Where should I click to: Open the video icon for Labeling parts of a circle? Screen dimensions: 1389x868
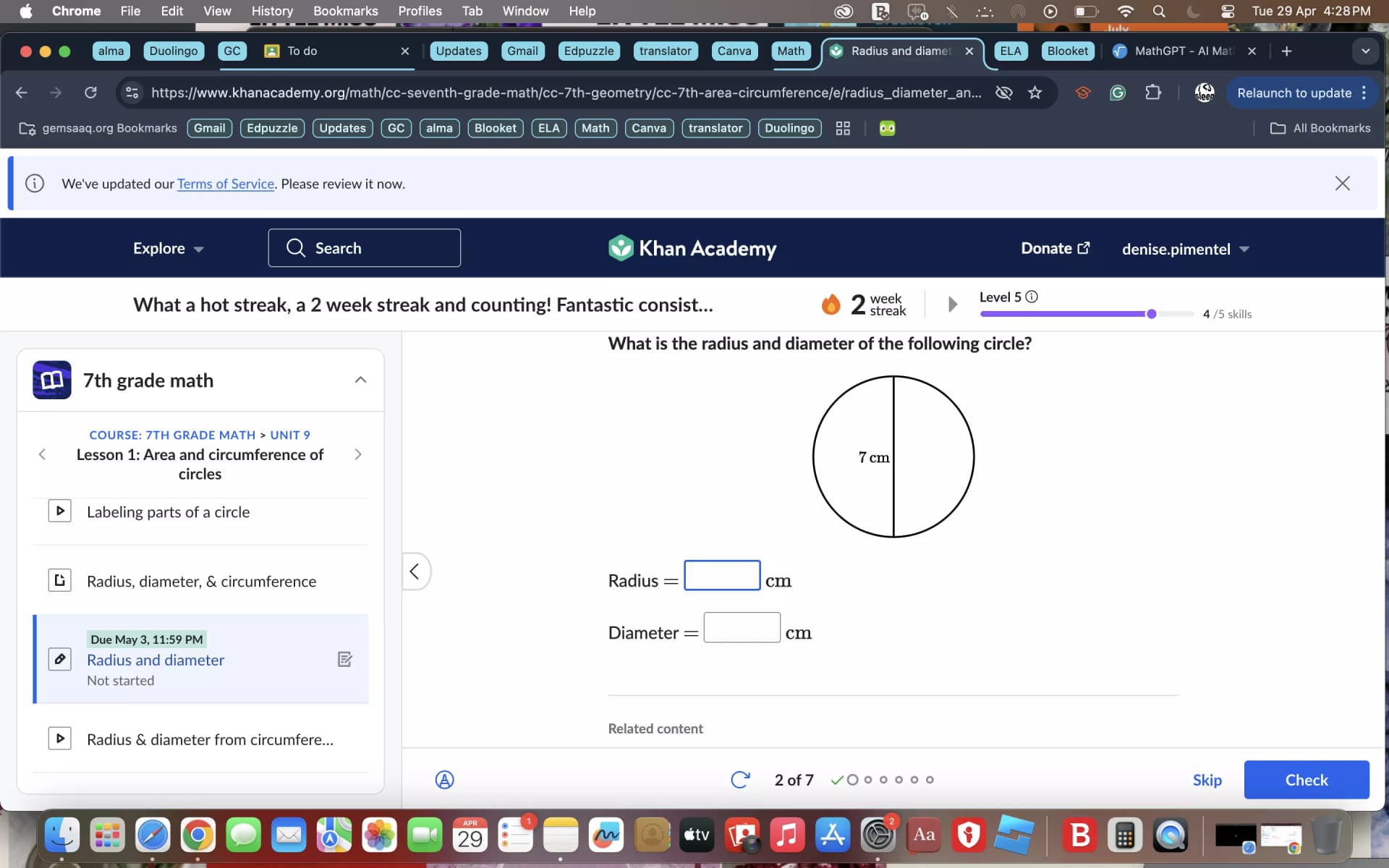pos(59,511)
